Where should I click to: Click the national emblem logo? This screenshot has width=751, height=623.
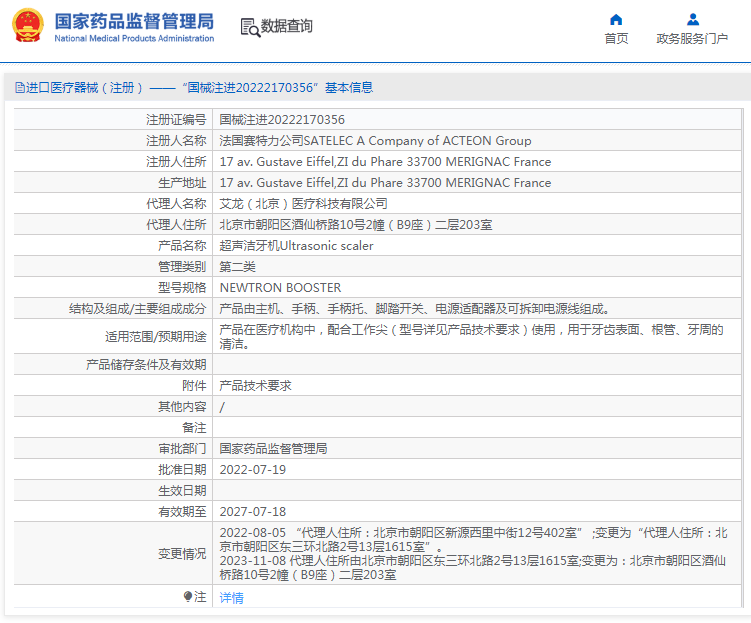tap(28, 25)
